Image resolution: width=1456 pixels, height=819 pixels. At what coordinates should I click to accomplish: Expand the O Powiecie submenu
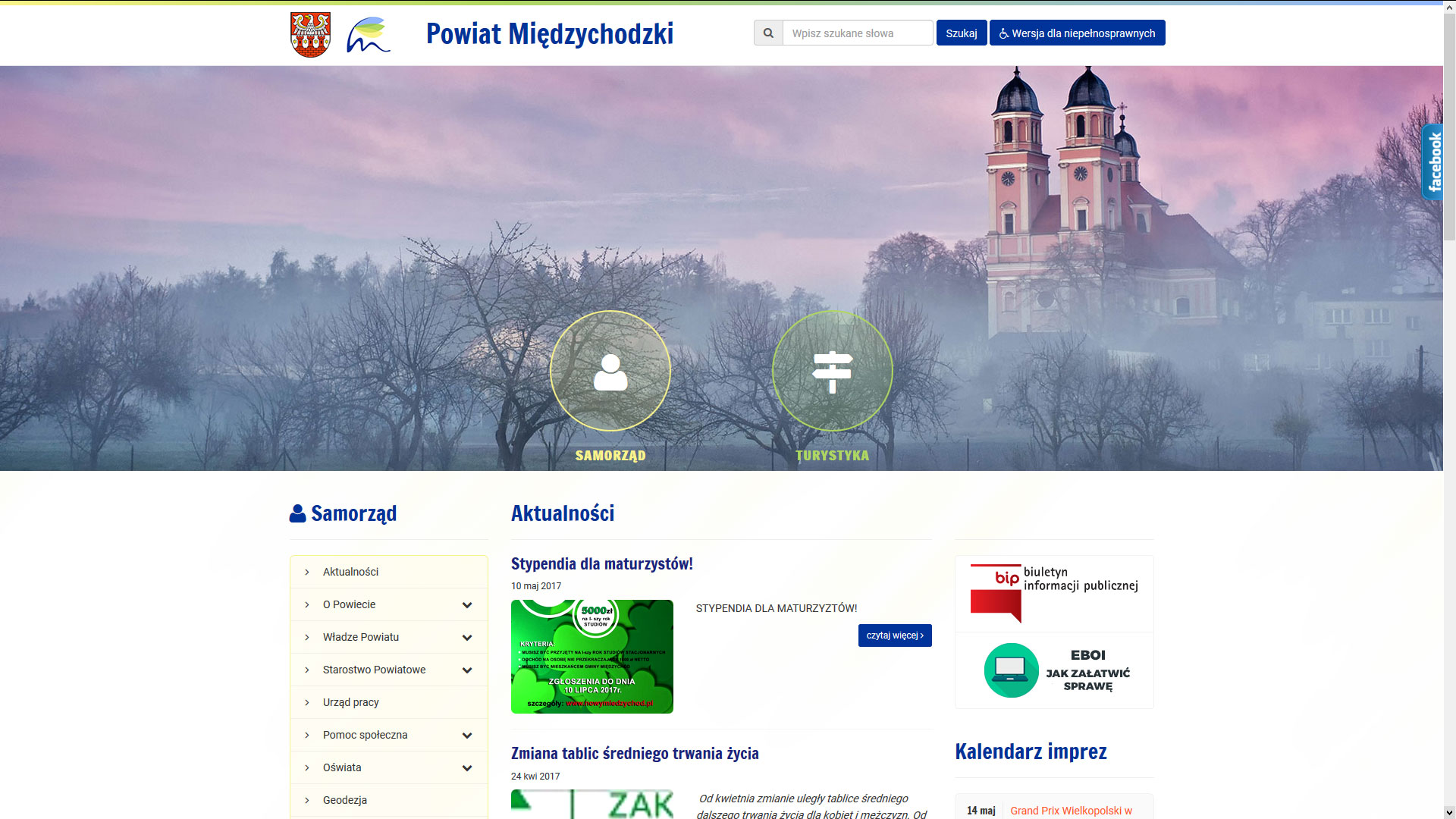[x=467, y=605]
